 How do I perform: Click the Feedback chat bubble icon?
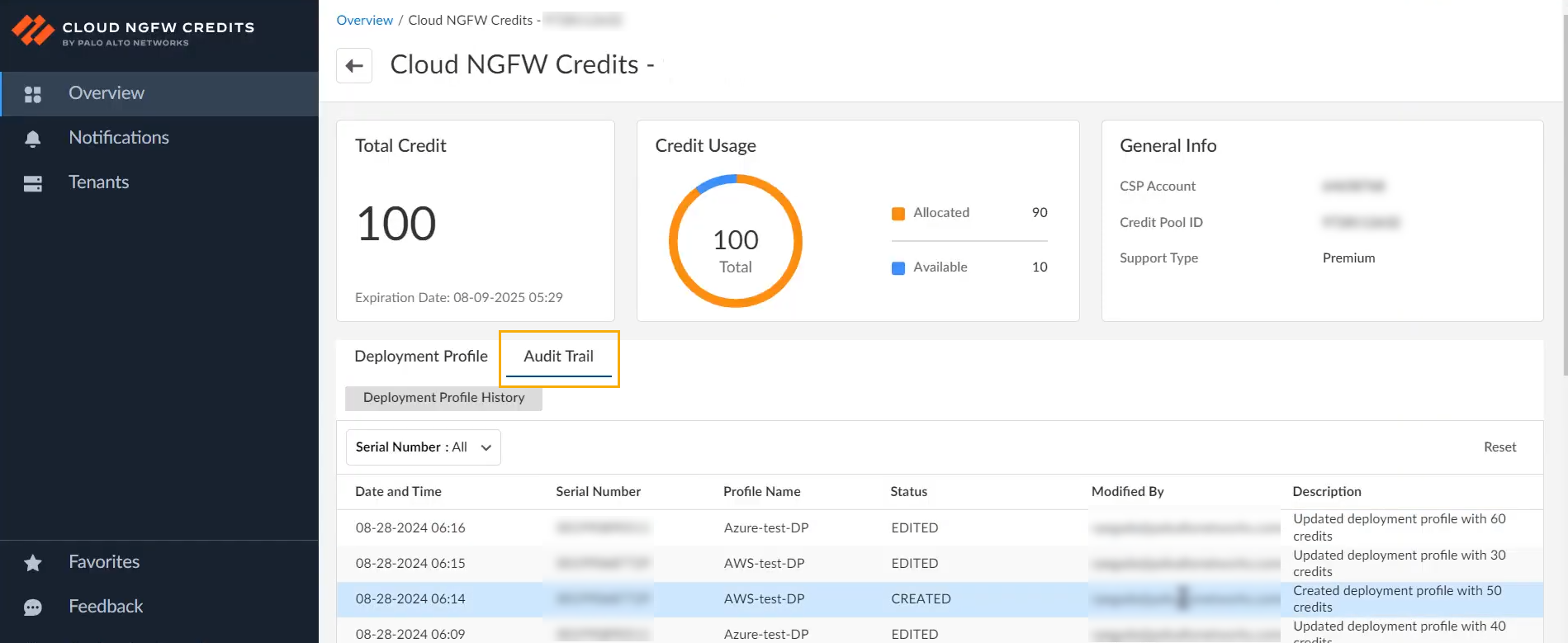coord(33,608)
